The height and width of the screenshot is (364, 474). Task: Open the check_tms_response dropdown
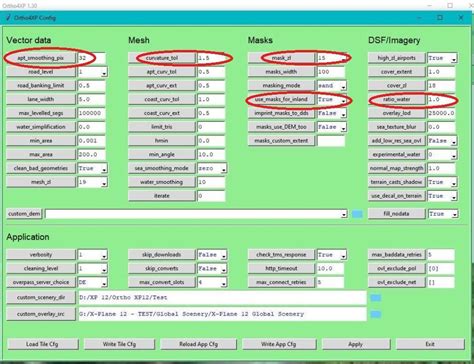click(x=343, y=255)
